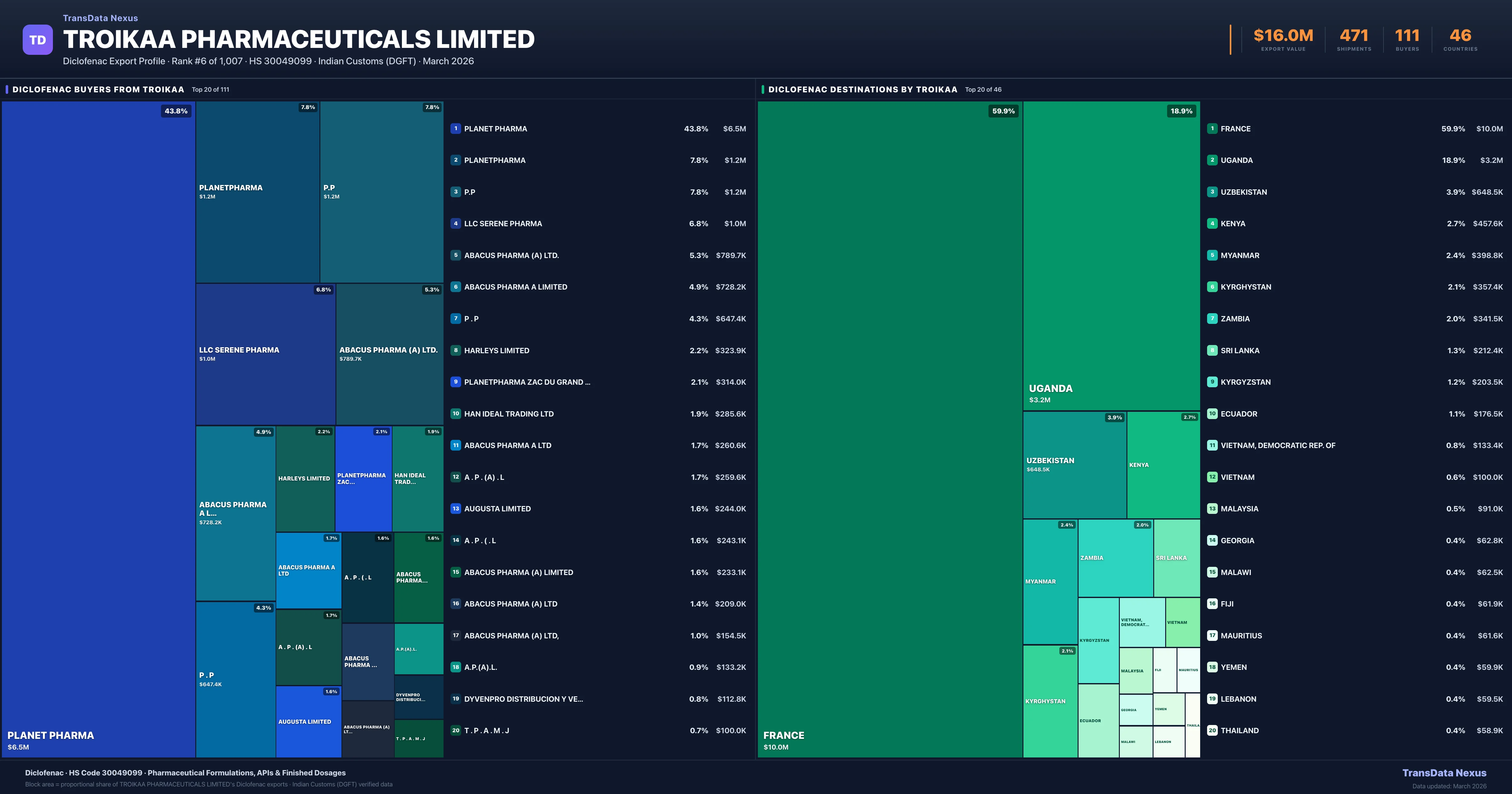Select the rank 5 badge for ABACUS PHARMA (A) LTD.

(x=456, y=255)
